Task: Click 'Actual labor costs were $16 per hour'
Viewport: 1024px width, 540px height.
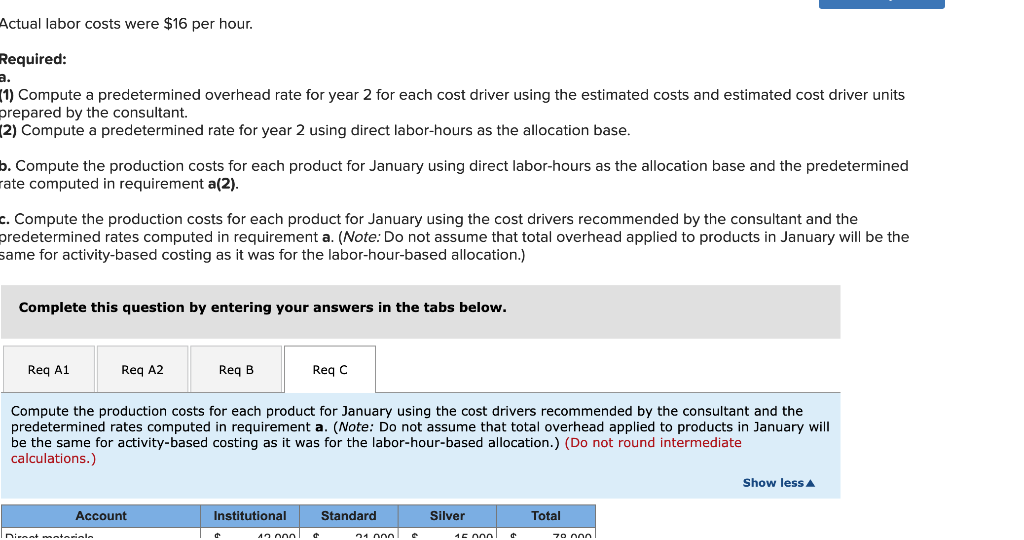Action: click(126, 24)
